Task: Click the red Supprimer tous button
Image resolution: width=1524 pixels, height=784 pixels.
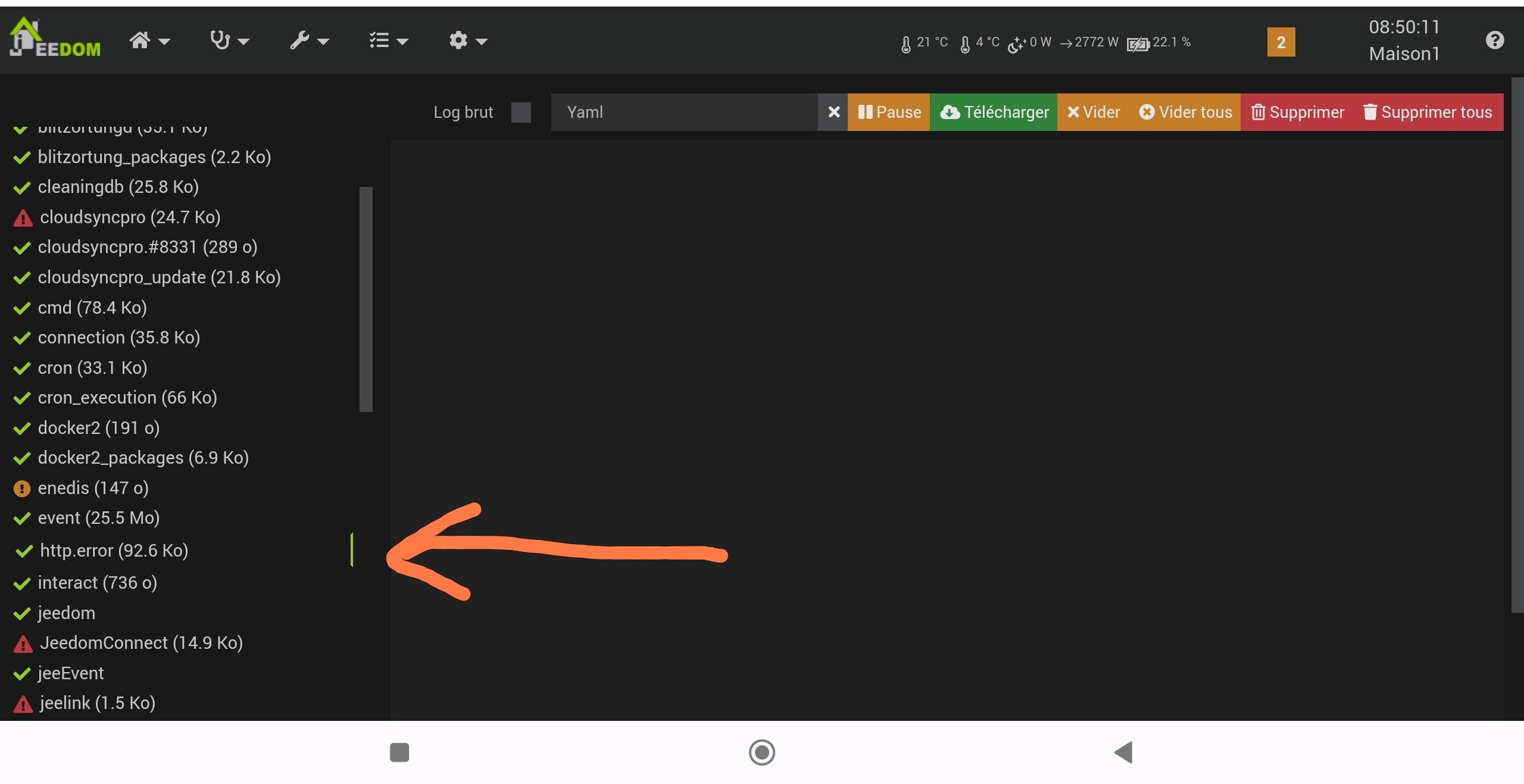Action: tap(1428, 112)
